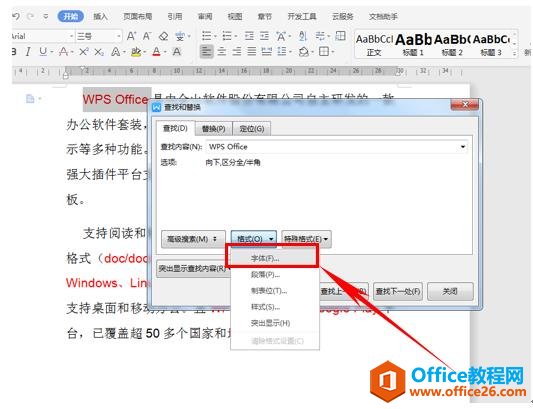This screenshot has height=409, width=533.
Task: Open the quick access toolbar dropdown
Action: [46, 16]
